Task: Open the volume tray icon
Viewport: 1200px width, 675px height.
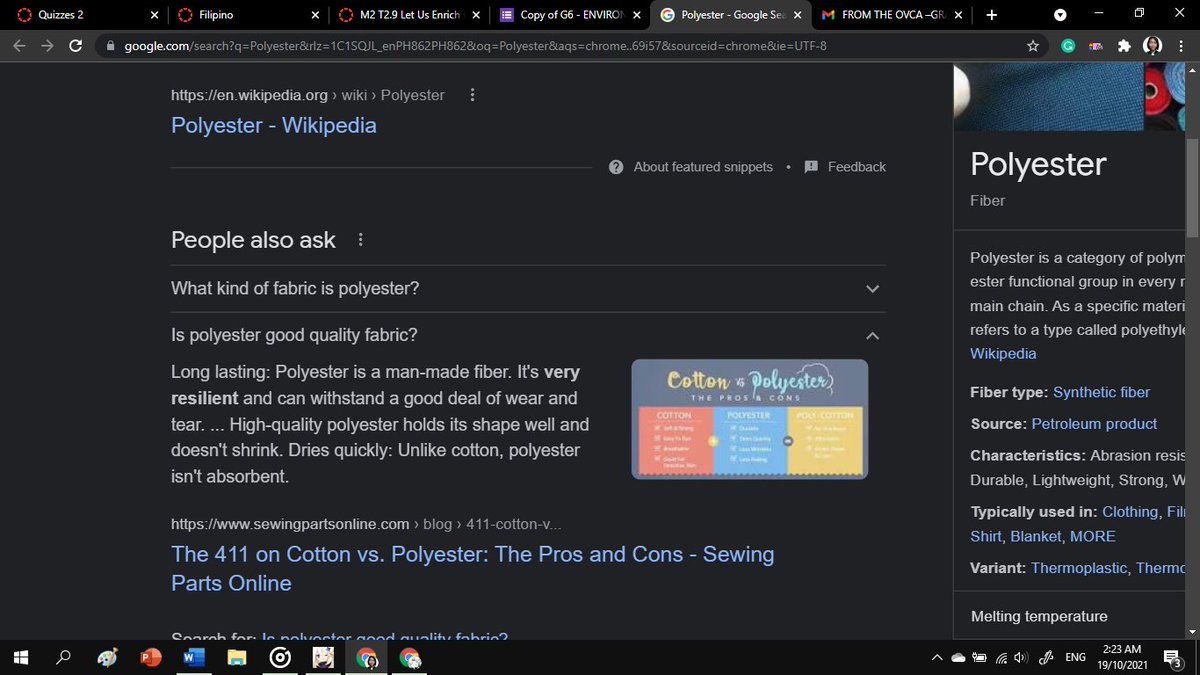Action: coord(1020,658)
